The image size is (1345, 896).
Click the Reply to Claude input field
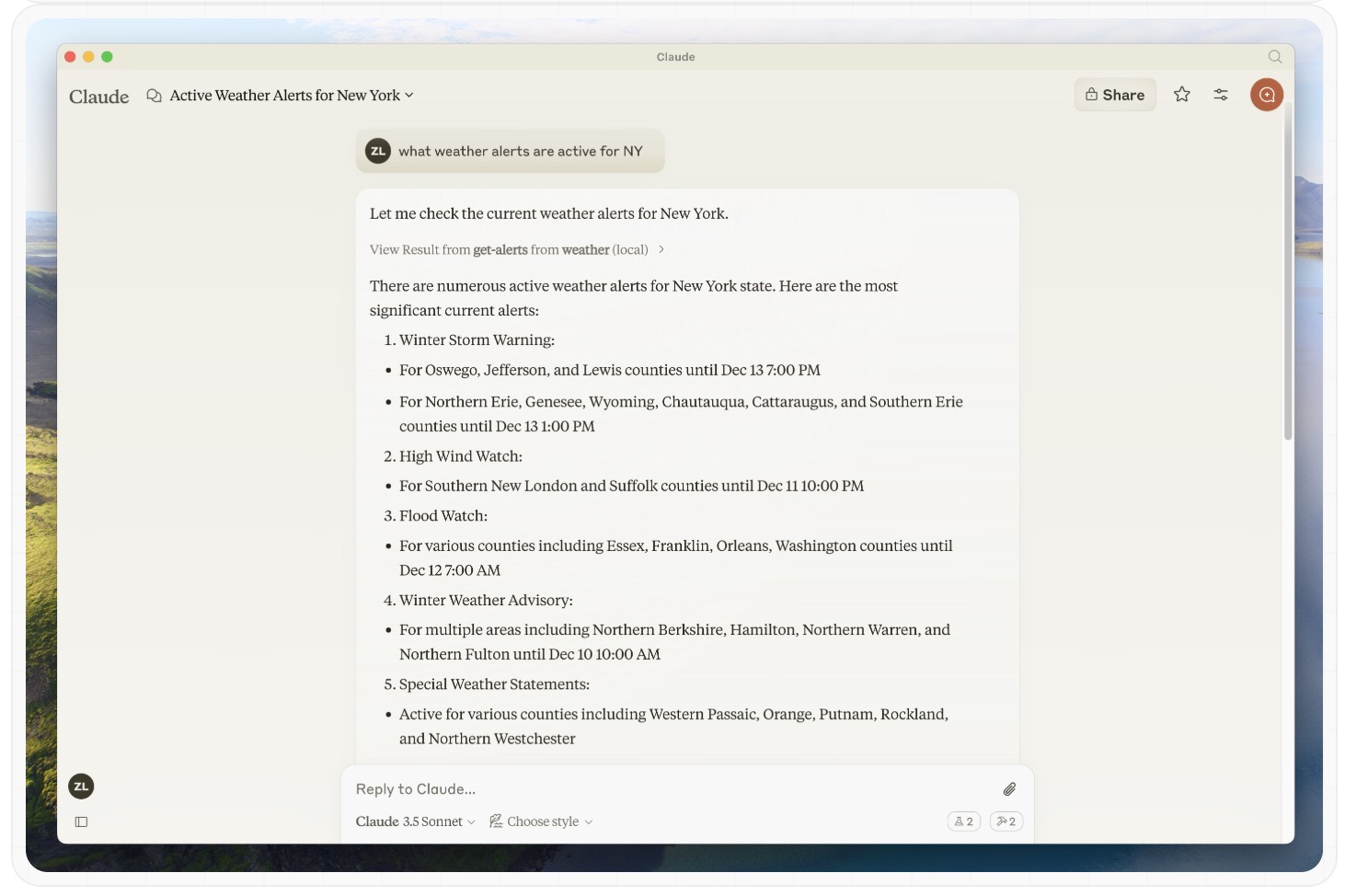(x=672, y=789)
